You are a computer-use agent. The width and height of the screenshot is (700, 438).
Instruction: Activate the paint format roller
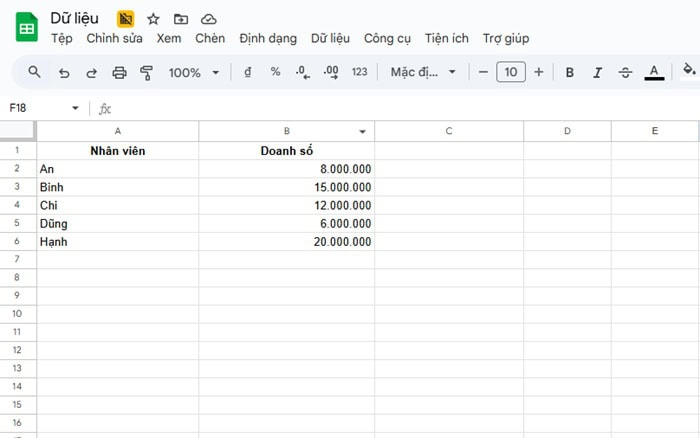[146, 72]
